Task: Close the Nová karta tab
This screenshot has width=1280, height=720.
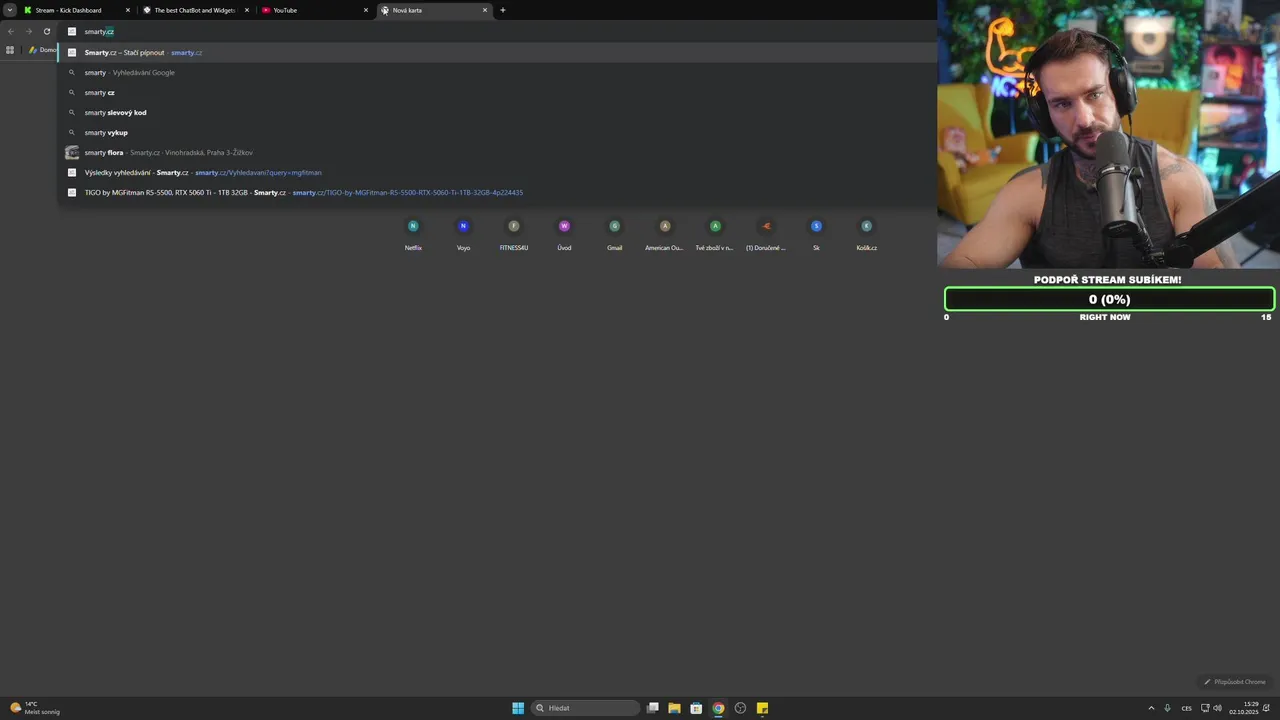Action: [x=485, y=10]
